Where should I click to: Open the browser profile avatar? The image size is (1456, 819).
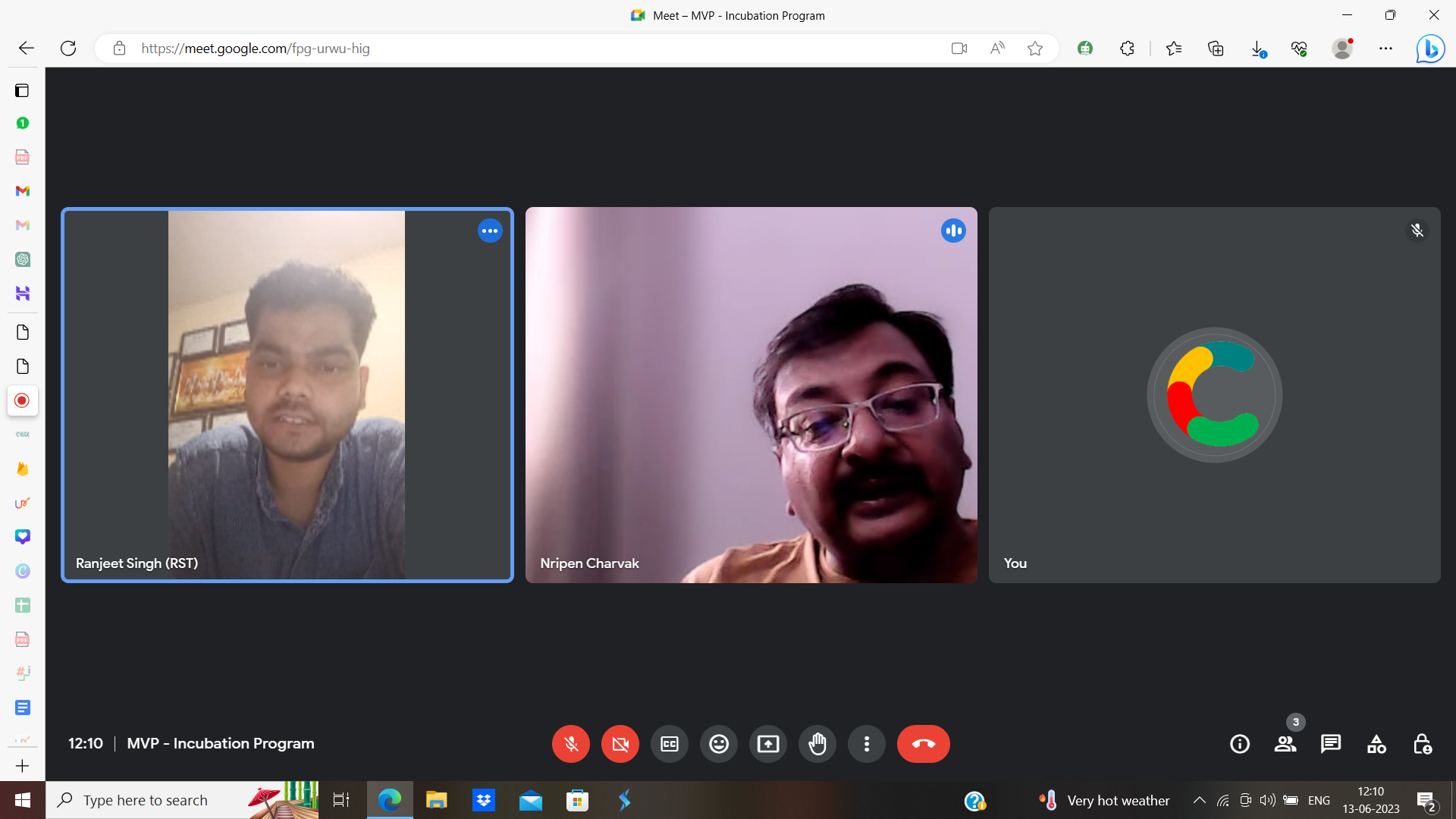tap(1342, 49)
